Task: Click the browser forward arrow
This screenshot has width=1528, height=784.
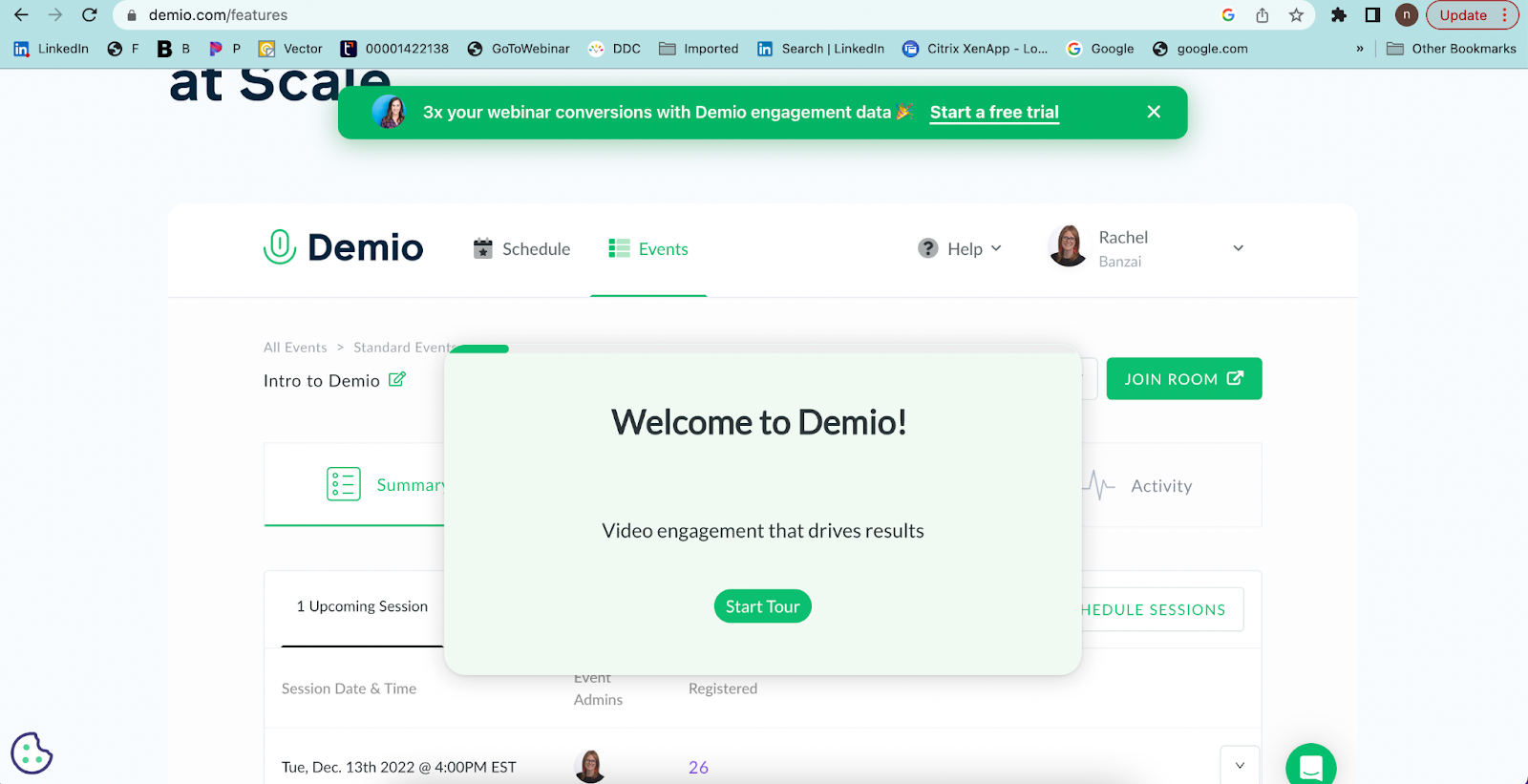Action: click(55, 15)
